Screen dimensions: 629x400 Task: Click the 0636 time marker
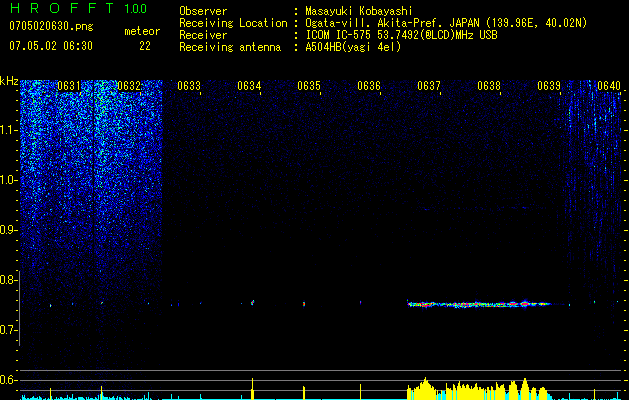click(x=369, y=86)
